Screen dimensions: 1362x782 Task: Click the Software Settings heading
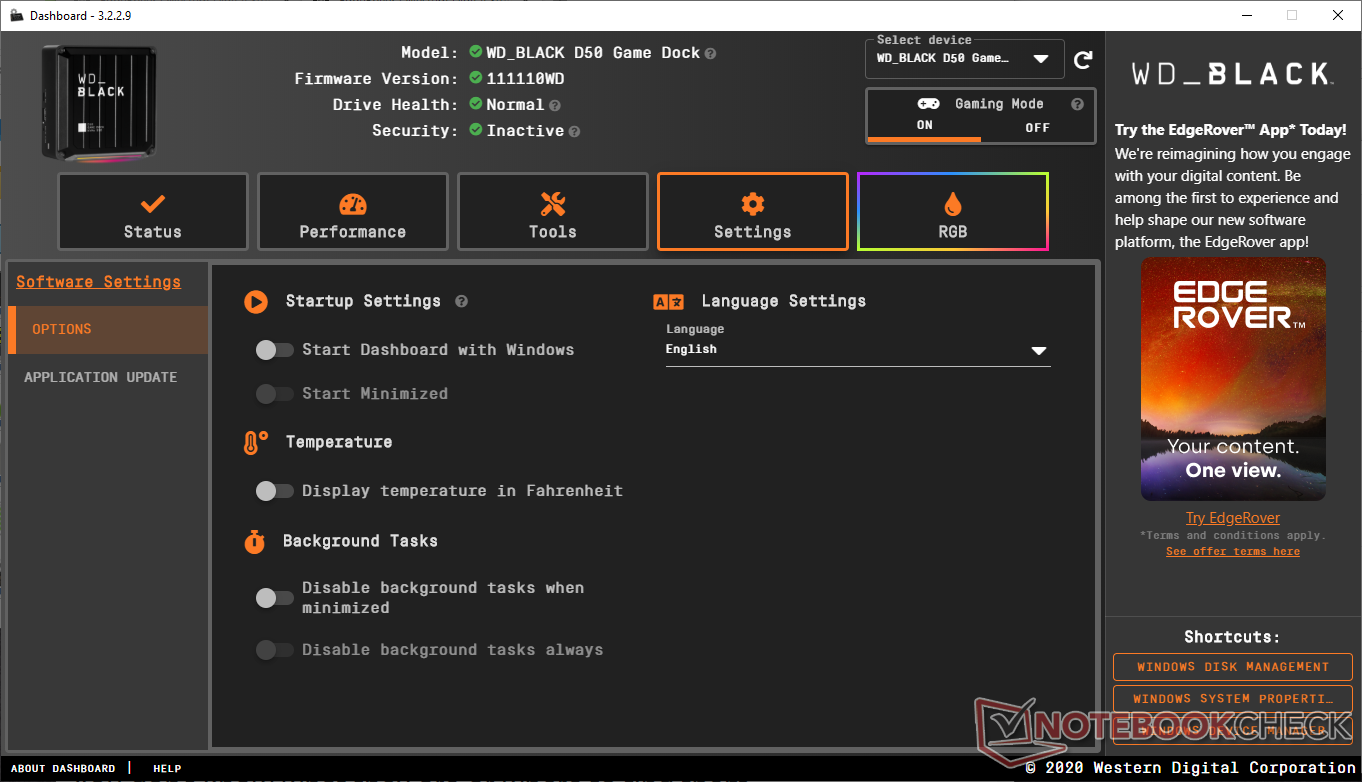tap(98, 282)
